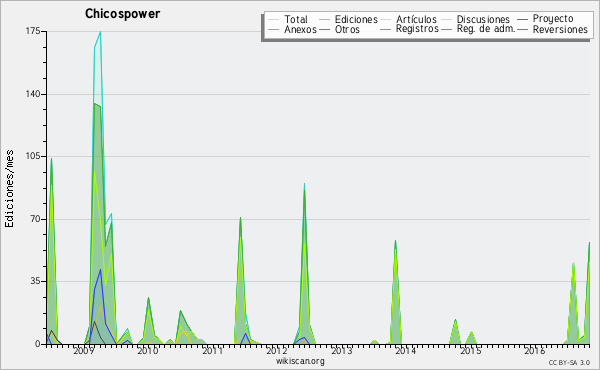Click the 2012 x-axis label
This screenshot has width=600, height=370.
point(277,351)
